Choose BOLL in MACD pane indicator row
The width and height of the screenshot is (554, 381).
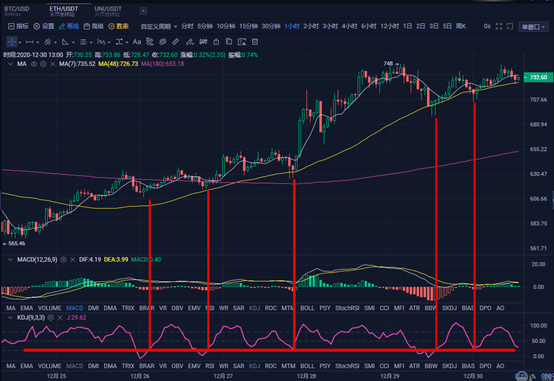pos(307,308)
